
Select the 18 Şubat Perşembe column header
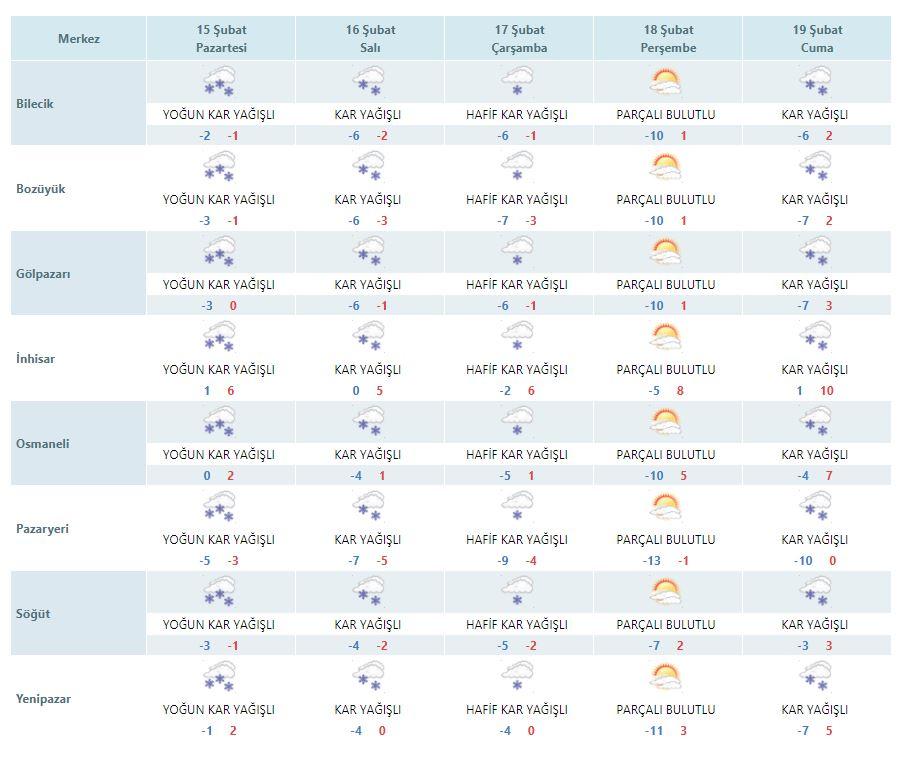click(668, 39)
